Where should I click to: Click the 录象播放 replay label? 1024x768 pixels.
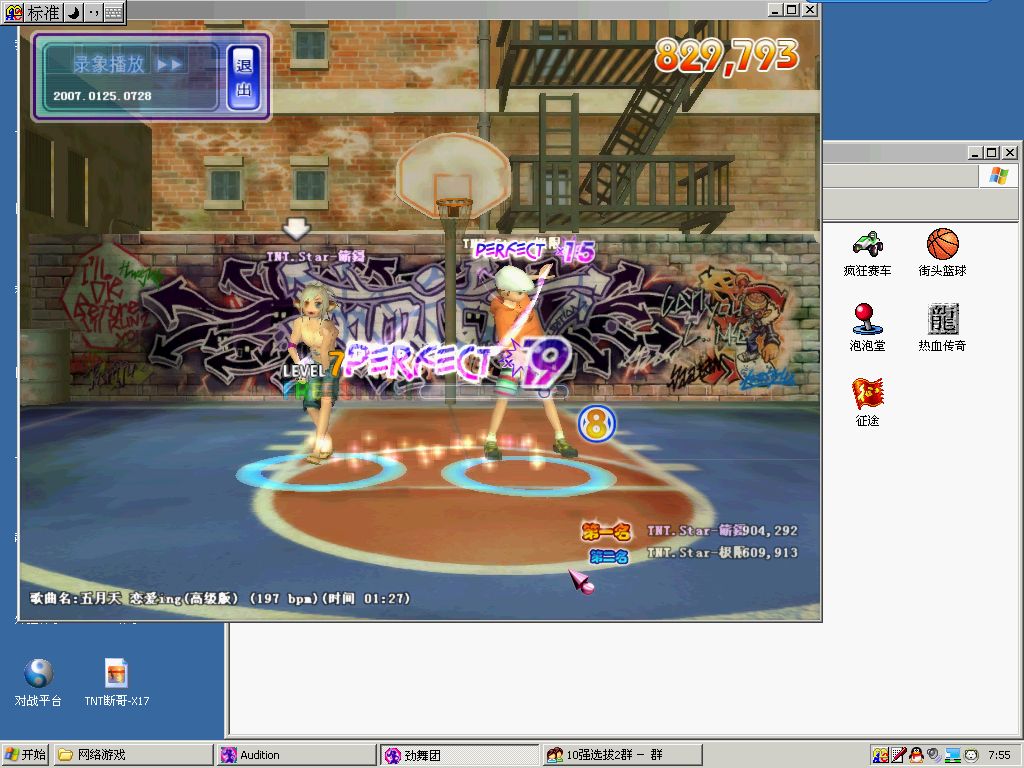108,64
